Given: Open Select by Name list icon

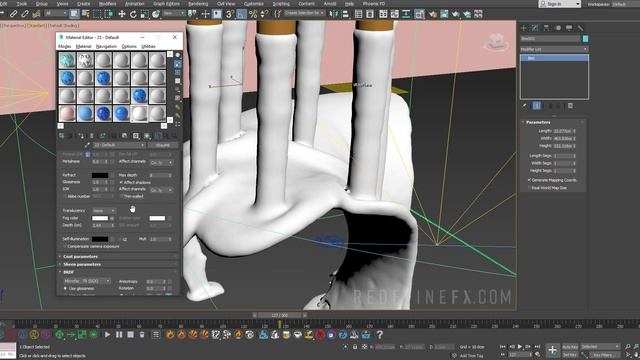Looking at the screenshot, I should [86, 14].
